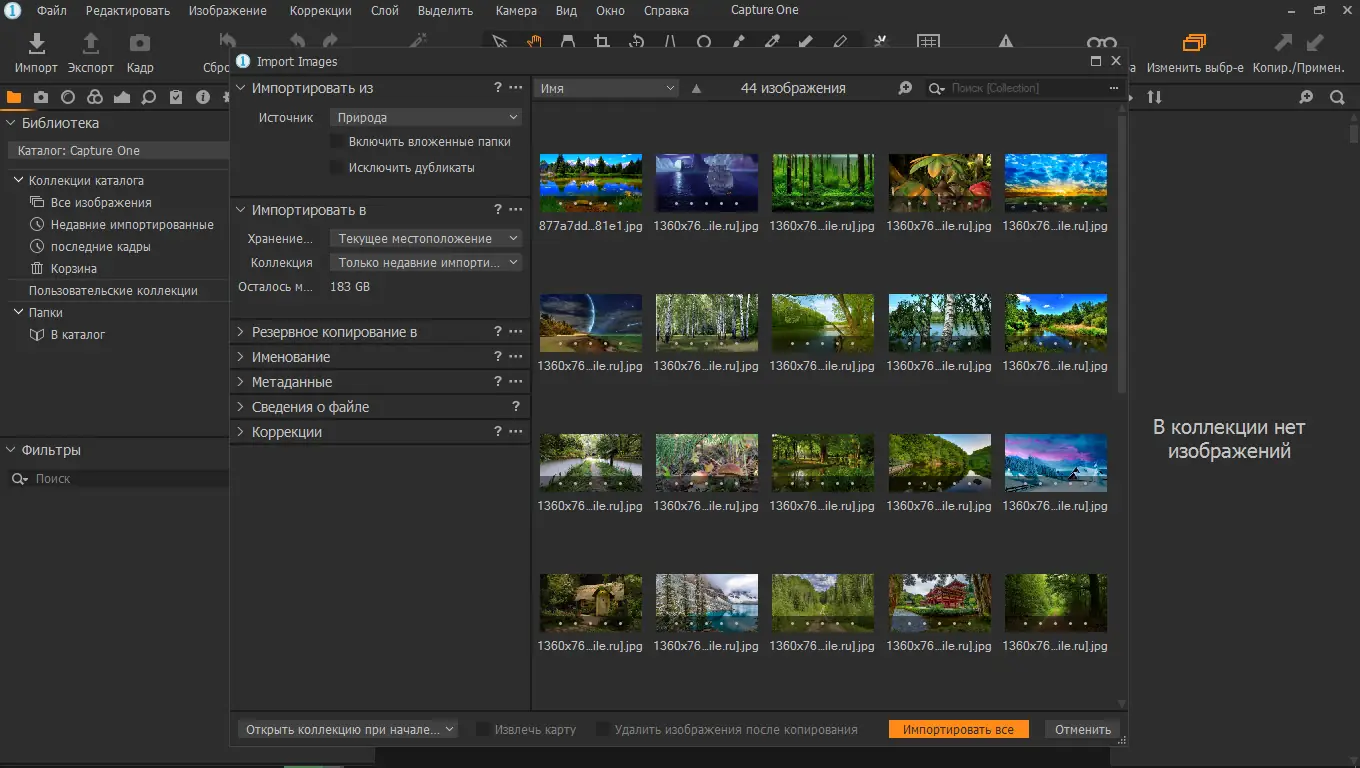Click the Capture (Кадр) camera icon
Image resolution: width=1360 pixels, height=768 pixels.
click(140, 44)
